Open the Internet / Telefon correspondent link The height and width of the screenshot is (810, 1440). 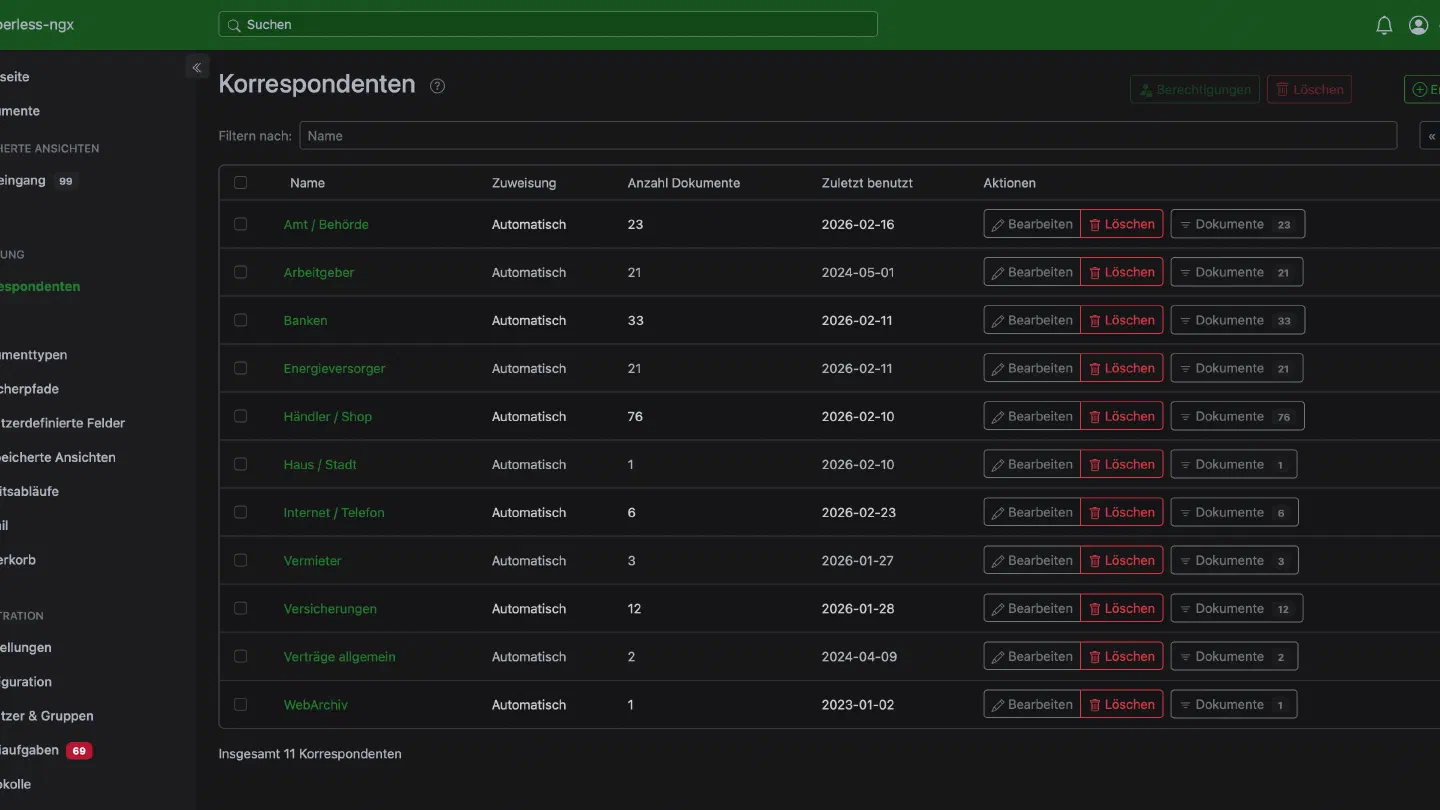tap(334, 512)
